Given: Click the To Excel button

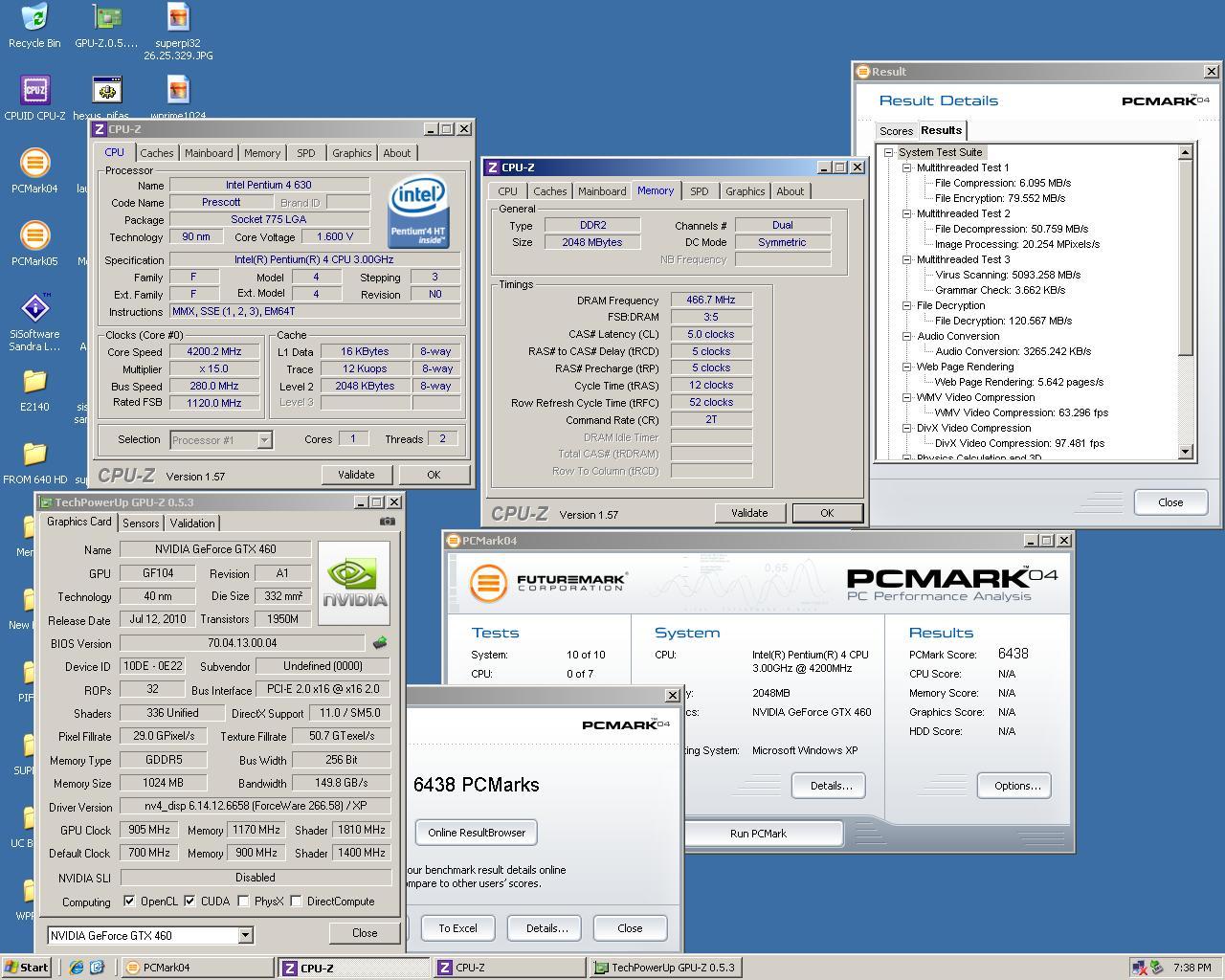Looking at the screenshot, I should click(457, 928).
